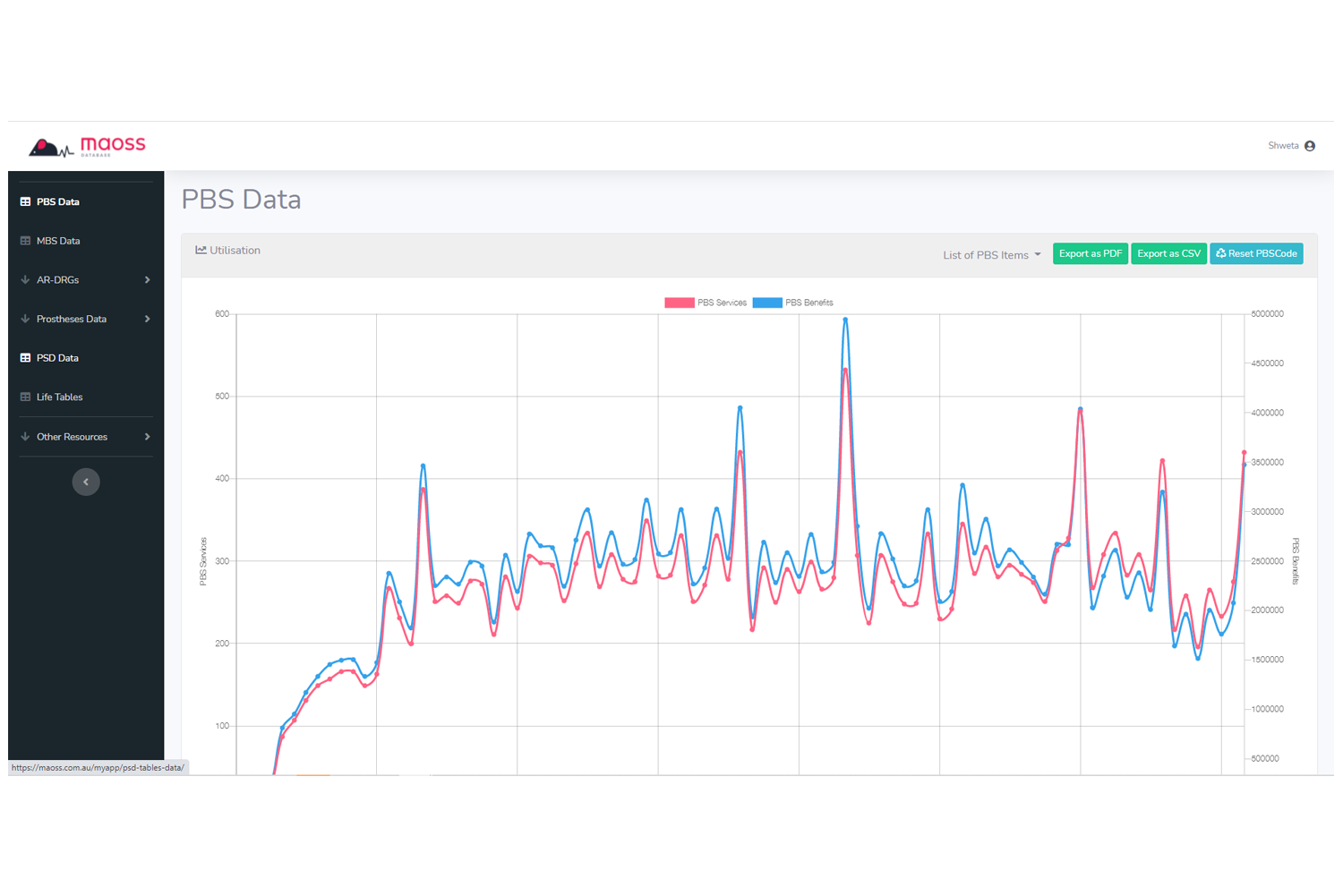Expand the AR-DRGs submenu chevron
This screenshot has width=1343, height=896.
[x=147, y=280]
